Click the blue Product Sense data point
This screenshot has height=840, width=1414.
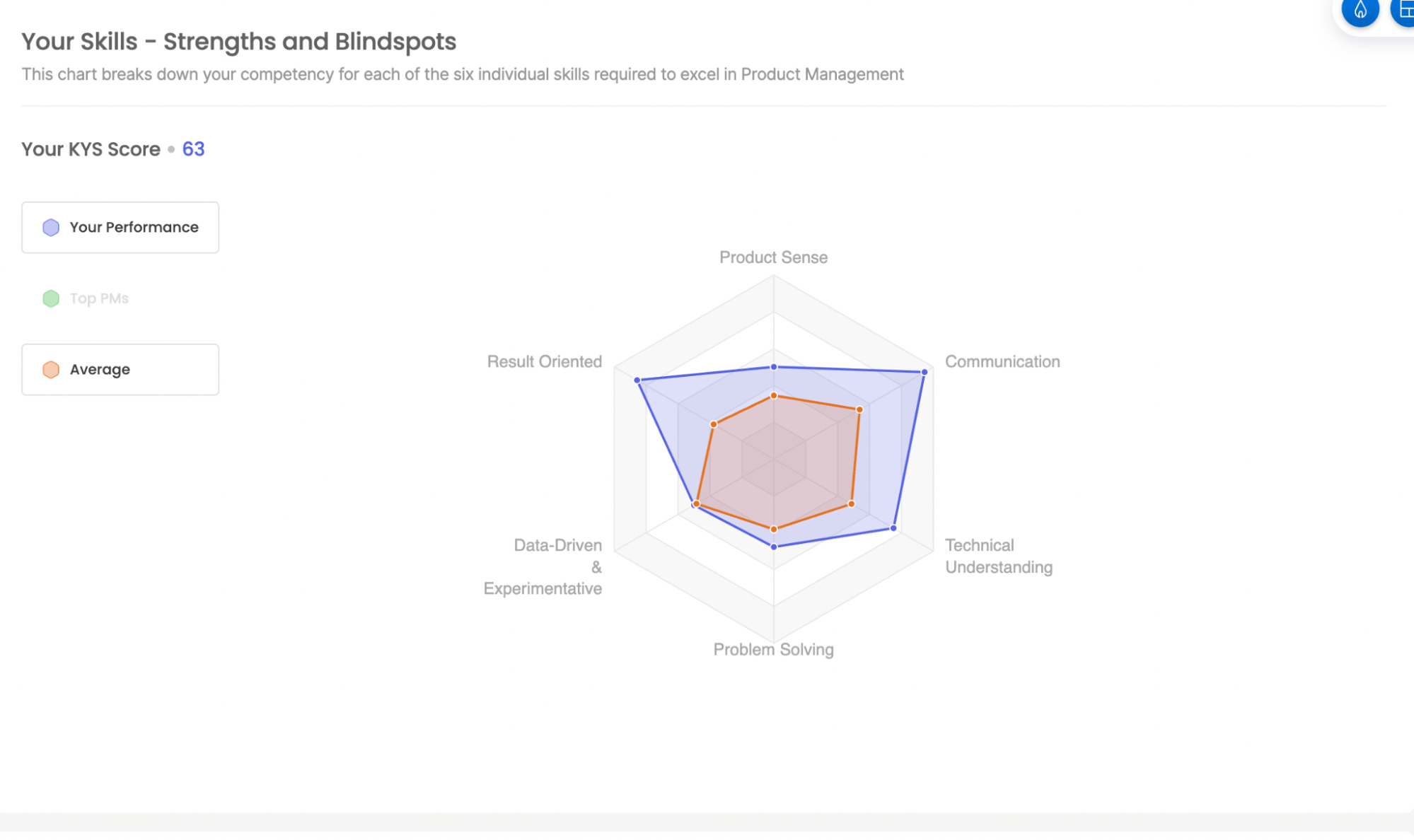click(774, 367)
